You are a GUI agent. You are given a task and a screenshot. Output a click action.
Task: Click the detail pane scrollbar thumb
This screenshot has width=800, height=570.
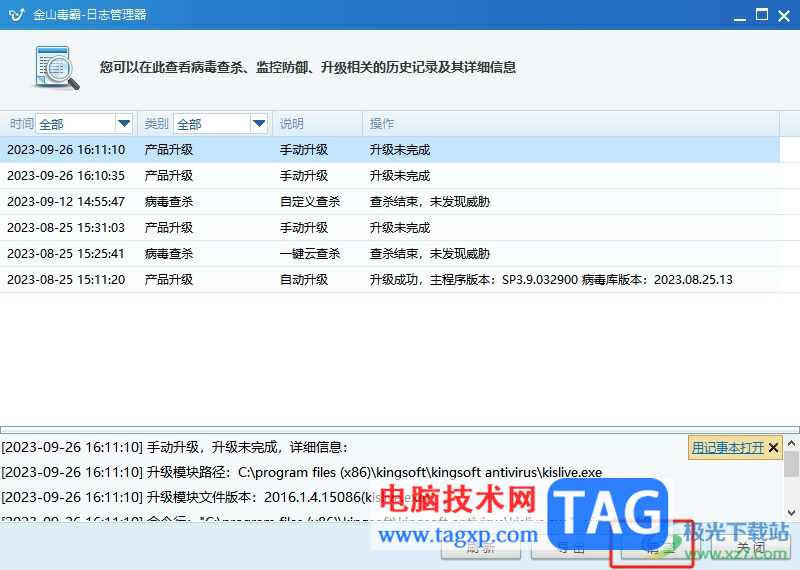[791, 464]
